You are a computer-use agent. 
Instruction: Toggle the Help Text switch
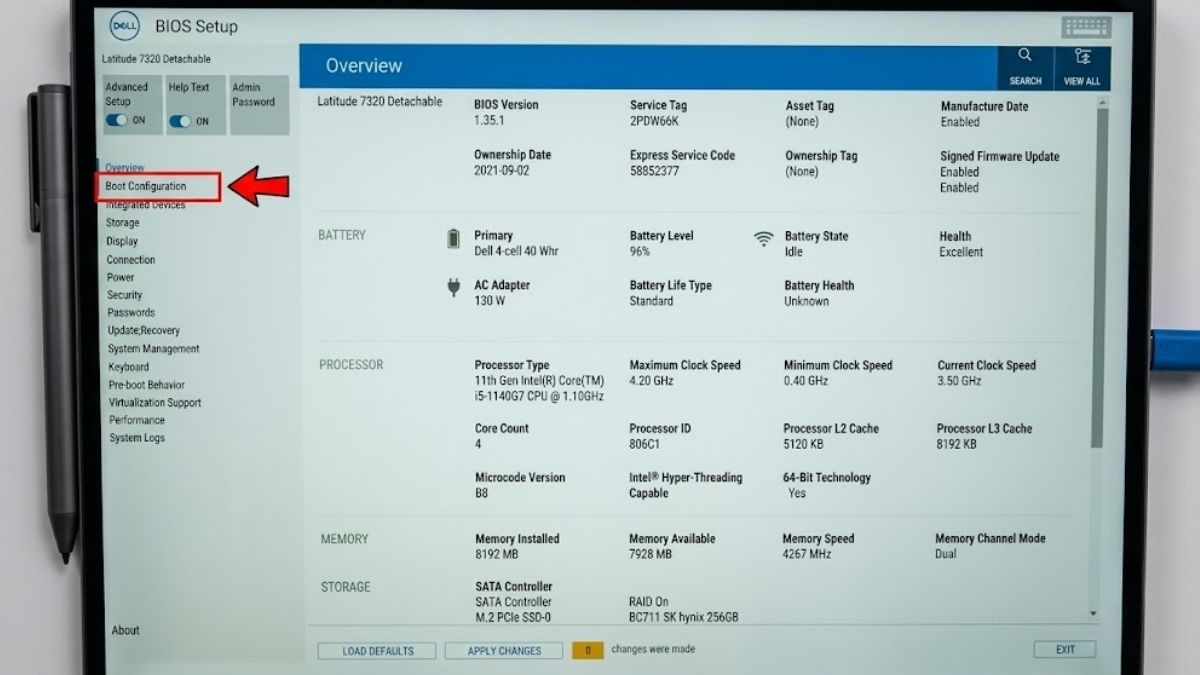coord(180,121)
